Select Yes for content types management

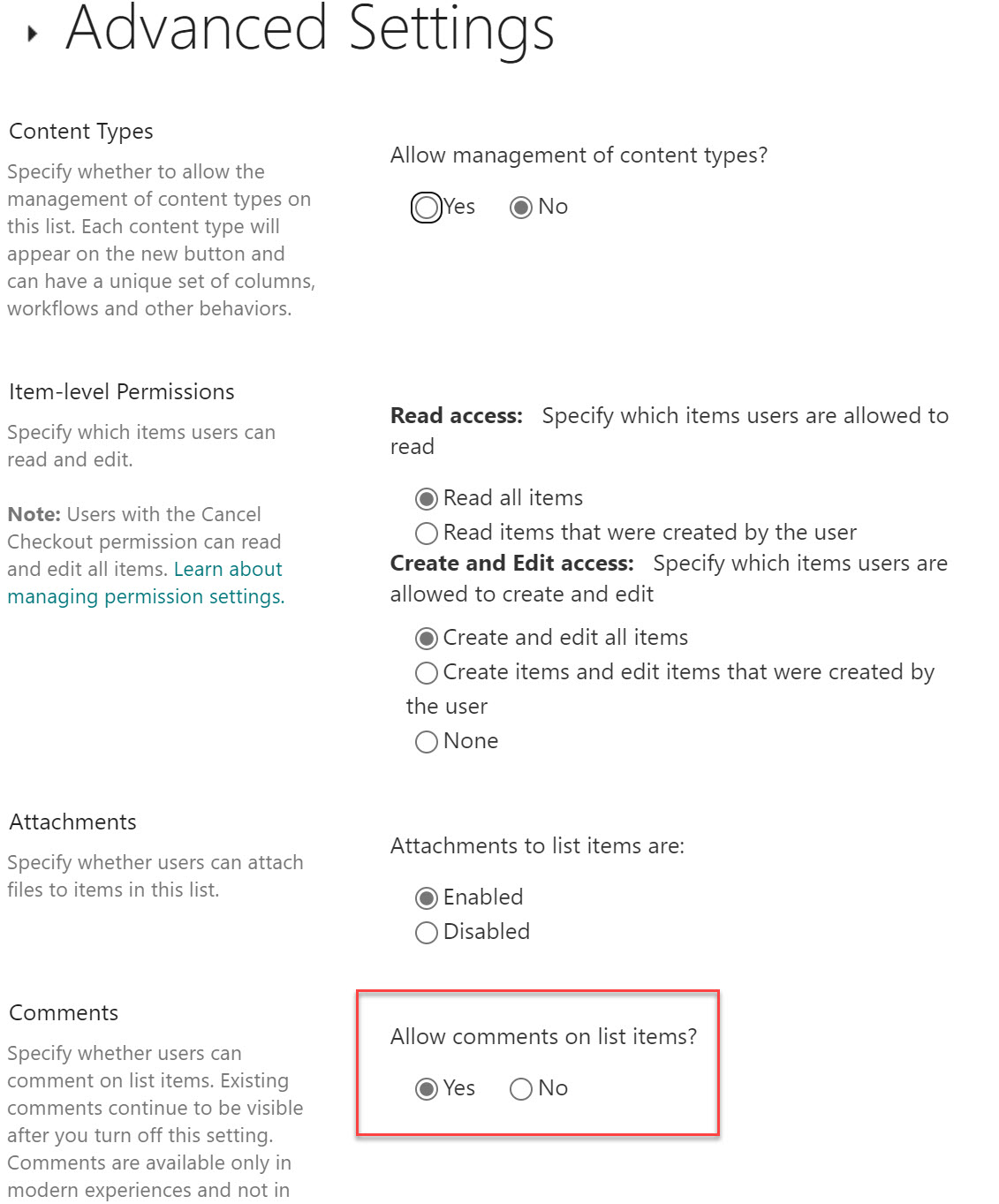(x=427, y=208)
